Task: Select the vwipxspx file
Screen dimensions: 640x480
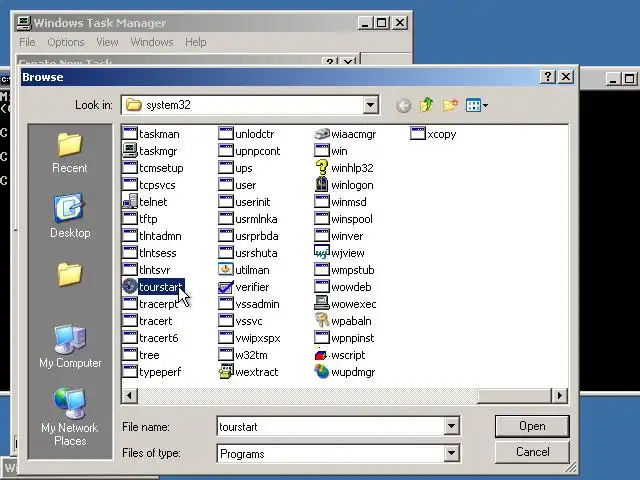Action: 249,338
